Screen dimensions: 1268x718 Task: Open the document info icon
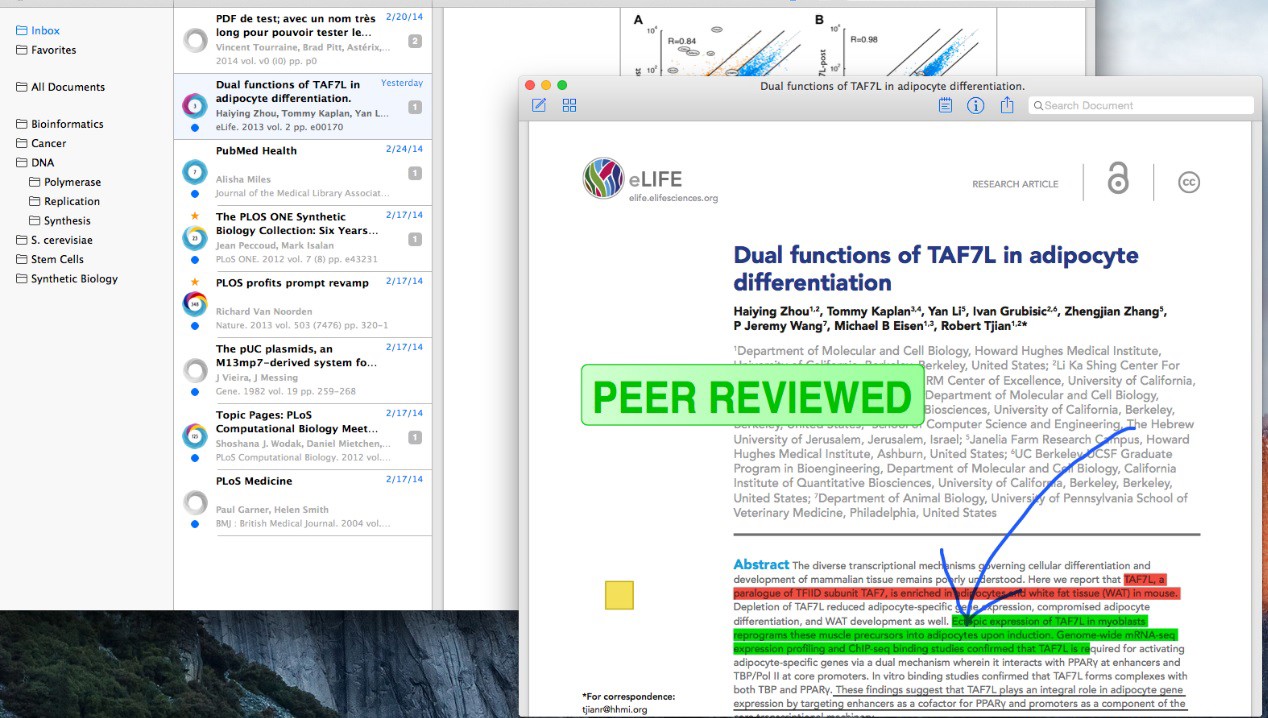click(976, 105)
